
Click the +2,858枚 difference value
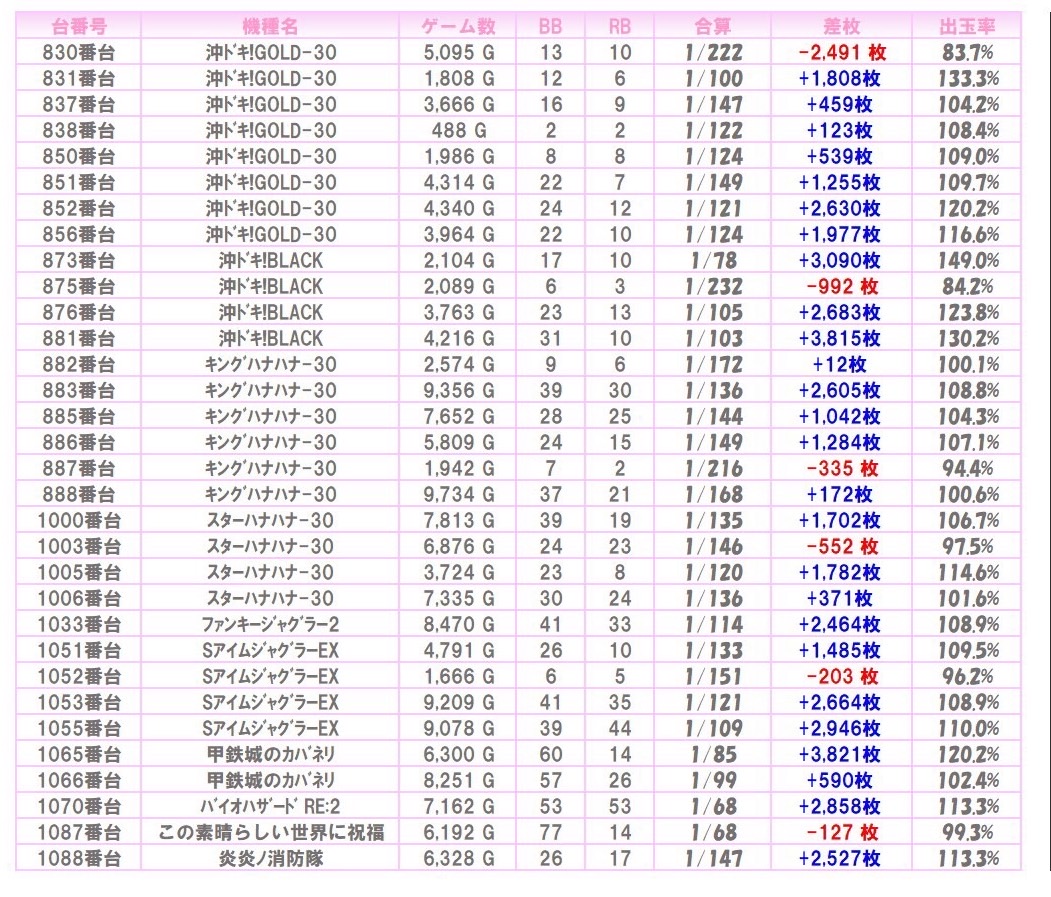840,806
